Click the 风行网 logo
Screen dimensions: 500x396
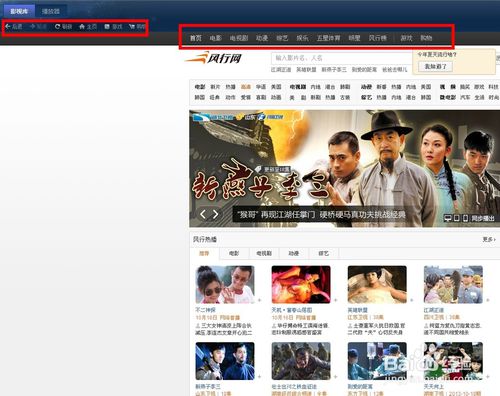coord(213,58)
